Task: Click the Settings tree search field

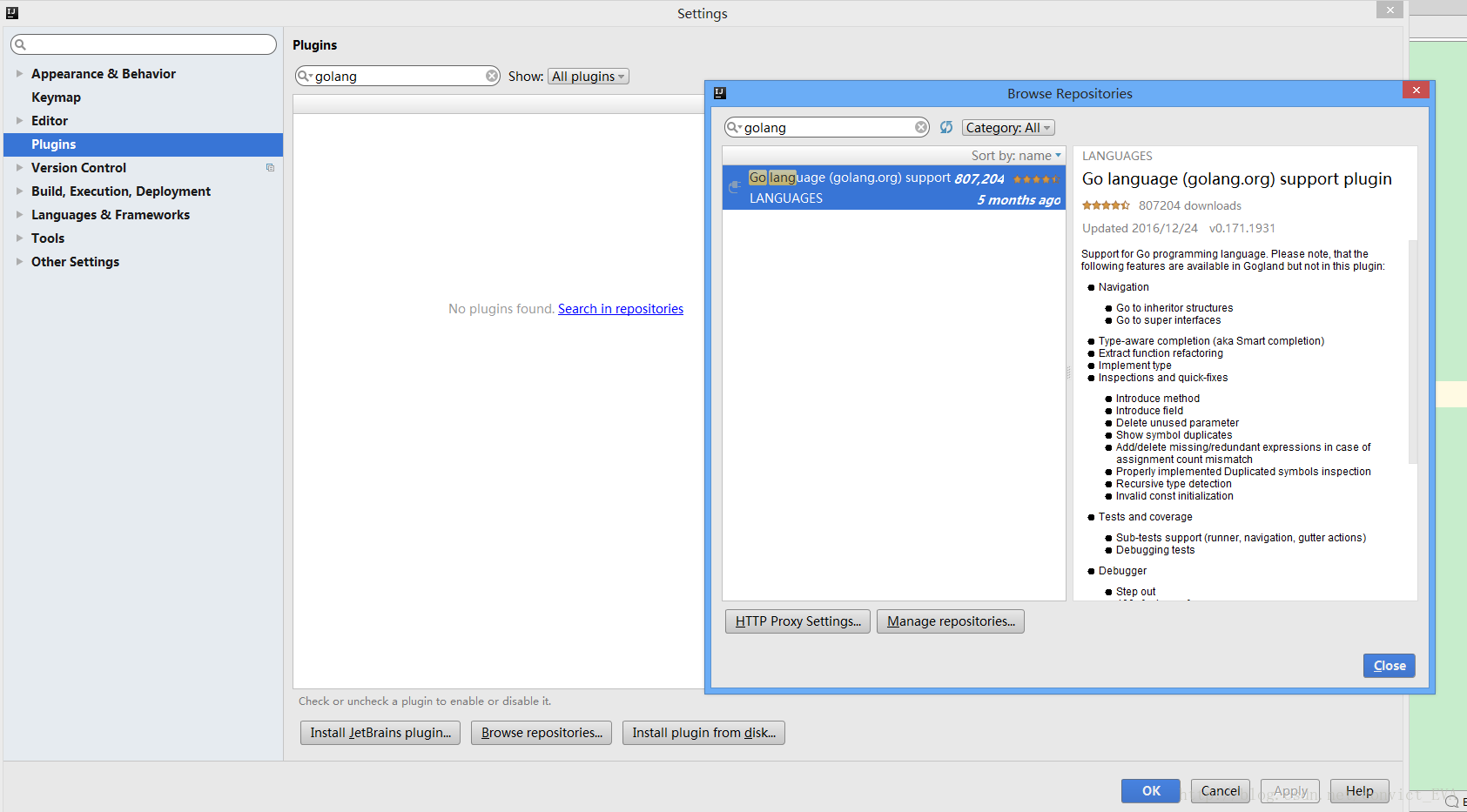Action: pos(144,44)
